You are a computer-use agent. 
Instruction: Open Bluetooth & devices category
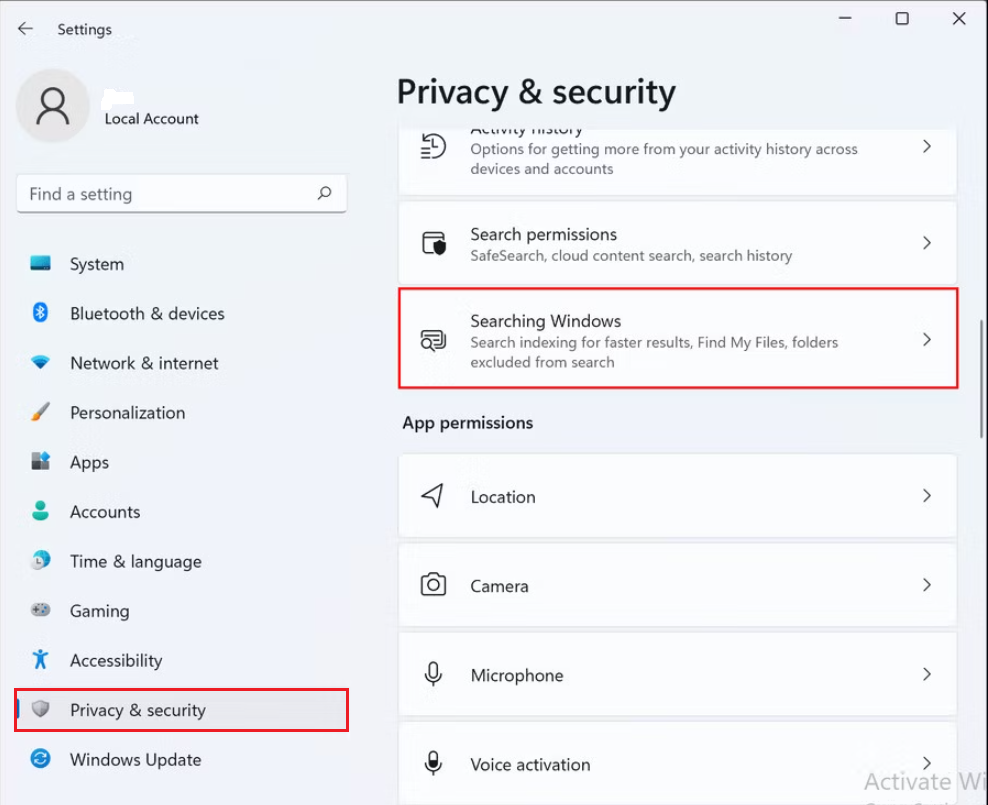[x=181, y=313]
